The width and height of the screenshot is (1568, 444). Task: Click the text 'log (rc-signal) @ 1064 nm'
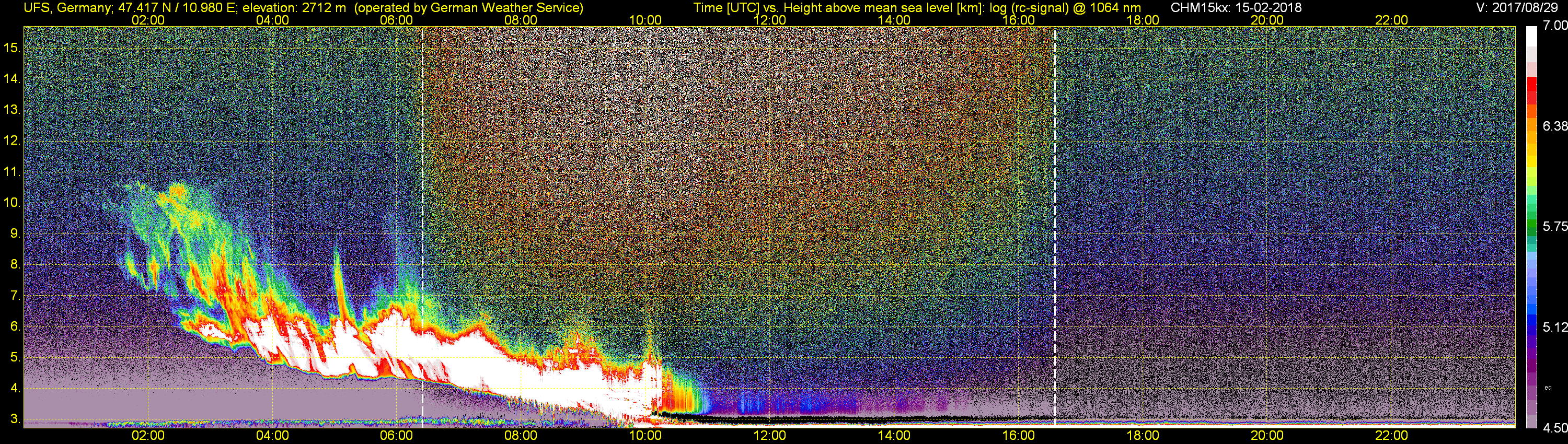pos(1065,8)
